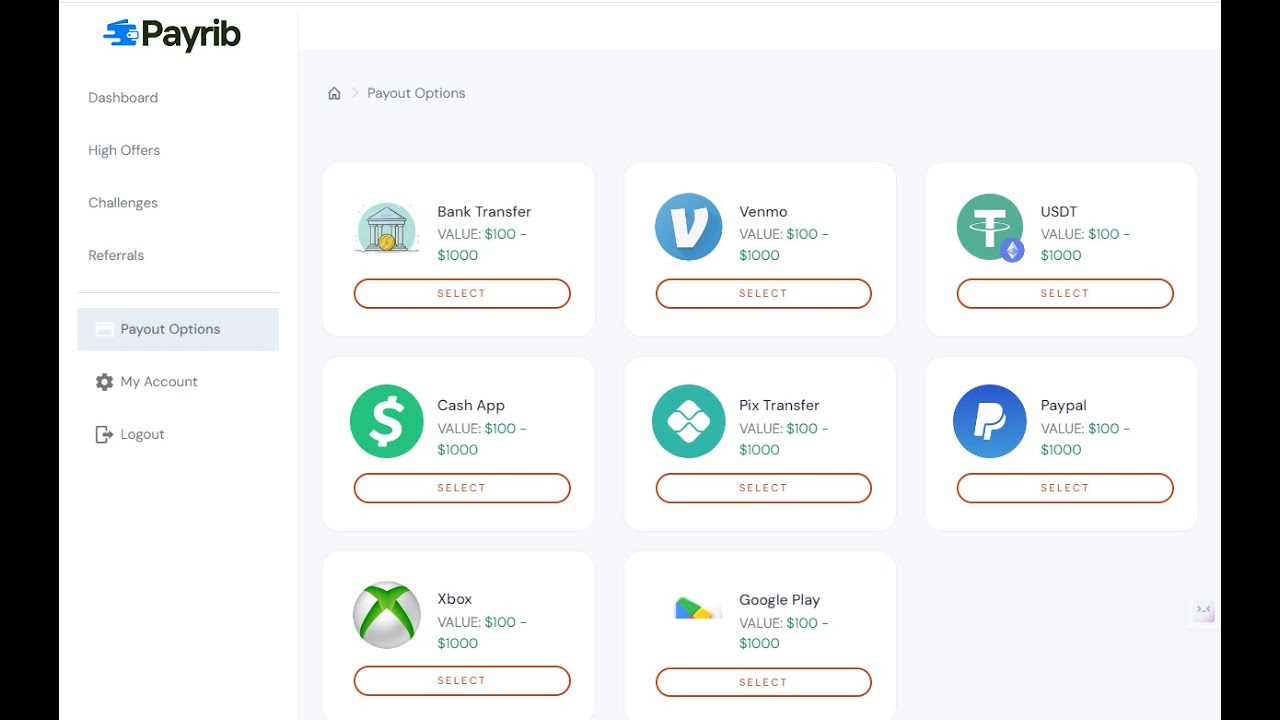Click the USDT Tether logo icon
This screenshot has height=720, width=1280.
coord(989,227)
